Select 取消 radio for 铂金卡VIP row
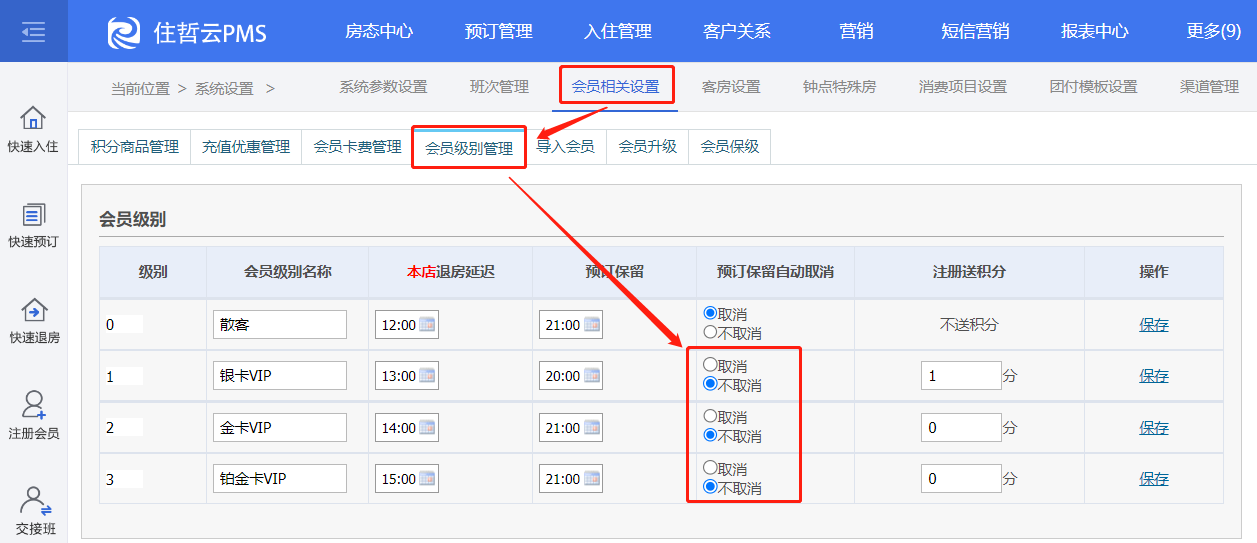The image size is (1257, 543). coord(710,467)
